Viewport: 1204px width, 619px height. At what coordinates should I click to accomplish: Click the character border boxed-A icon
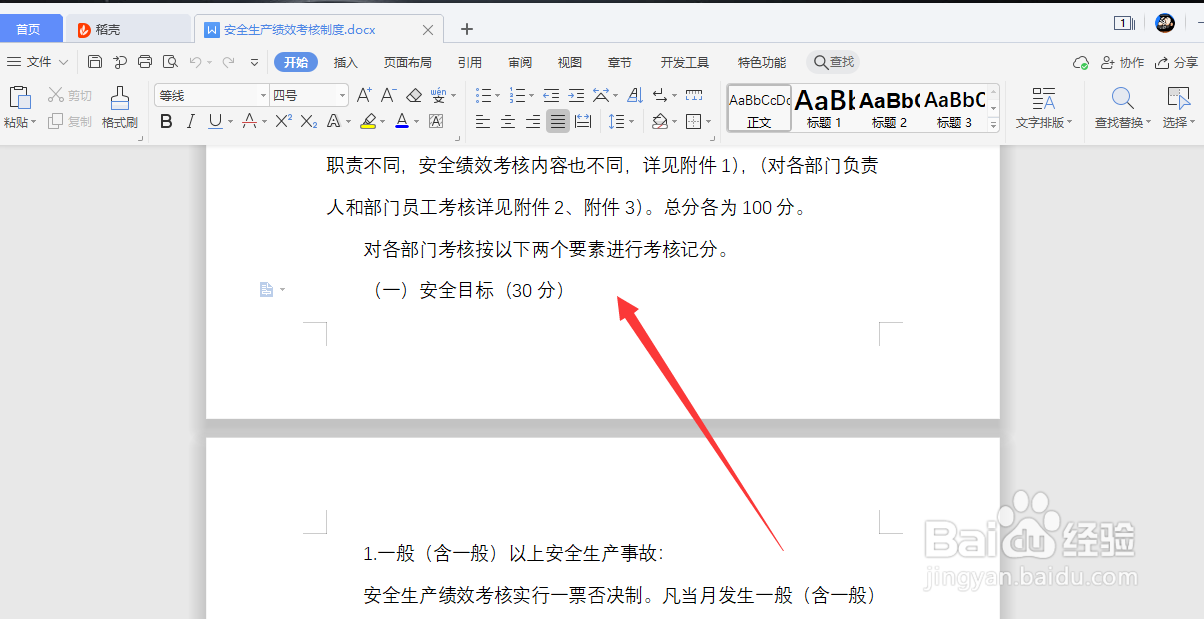(436, 121)
